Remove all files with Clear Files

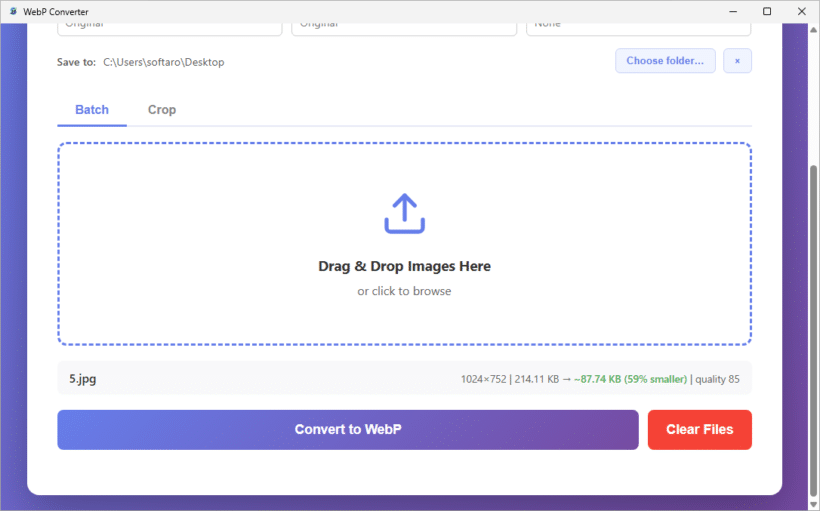[x=700, y=429]
